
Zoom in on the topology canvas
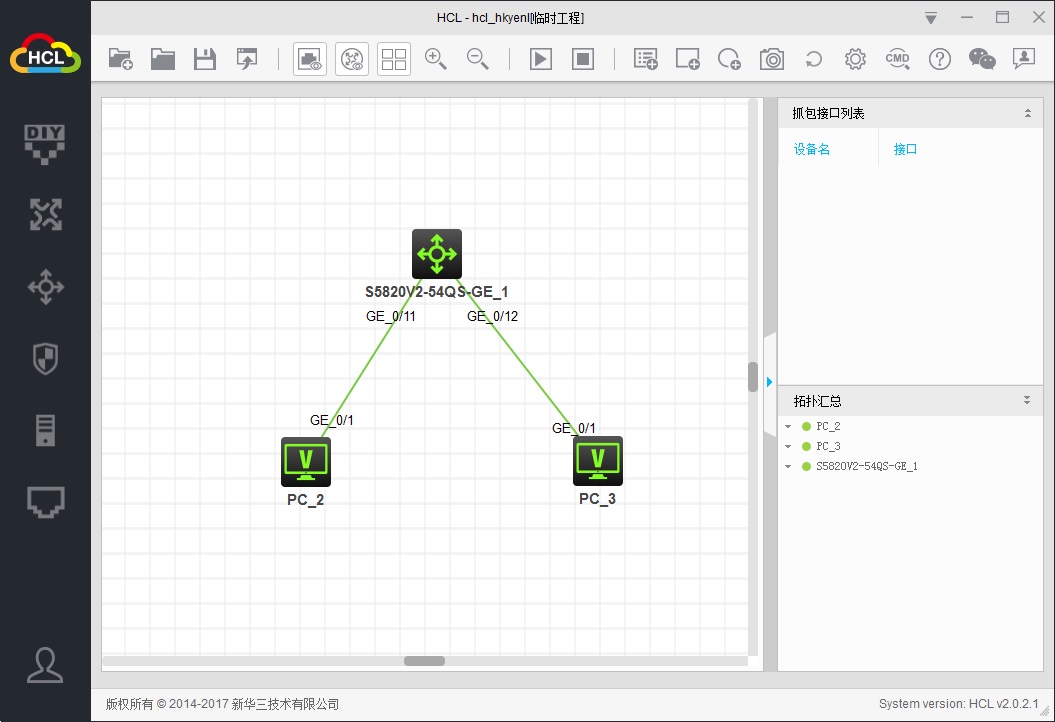[436, 59]
